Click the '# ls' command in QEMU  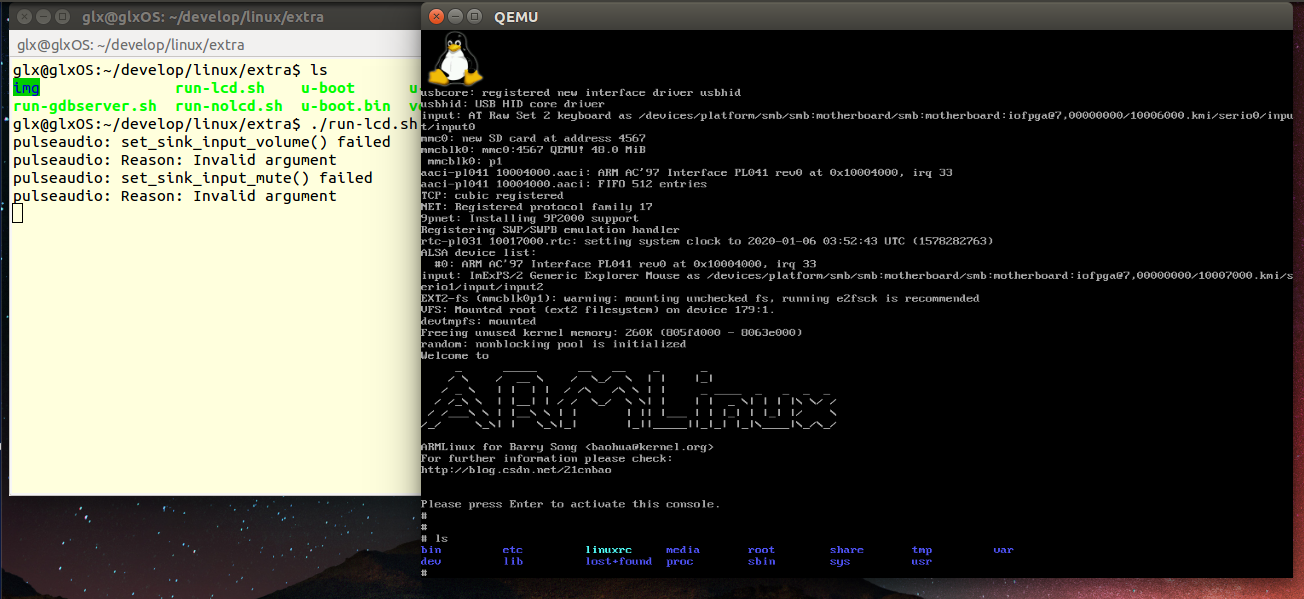[x=434, y=538]
